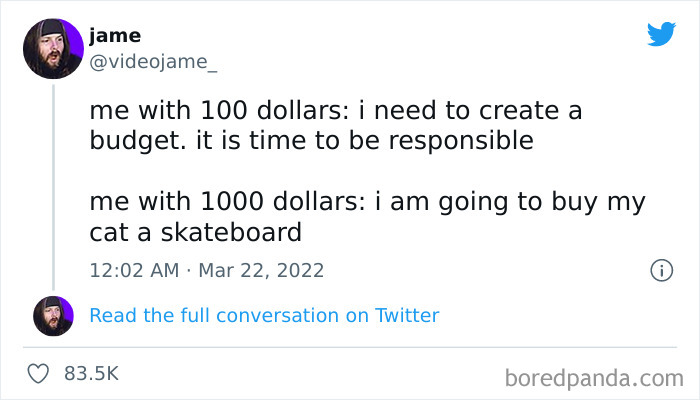700x400 pixels.
Task: Click the 83.5K like count
Action: (x=91, y=373)
